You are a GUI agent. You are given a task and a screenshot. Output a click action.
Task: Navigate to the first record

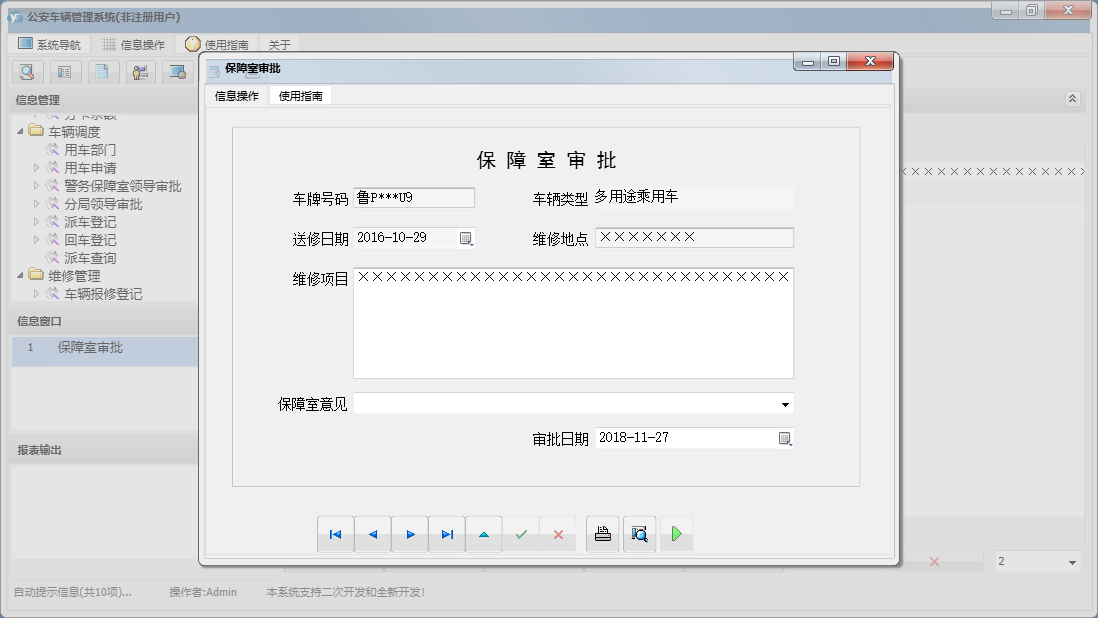(336, 533)
